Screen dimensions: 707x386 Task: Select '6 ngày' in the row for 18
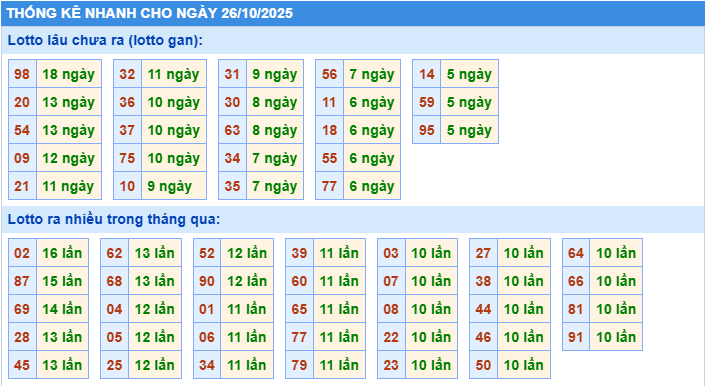coord(372,130)
